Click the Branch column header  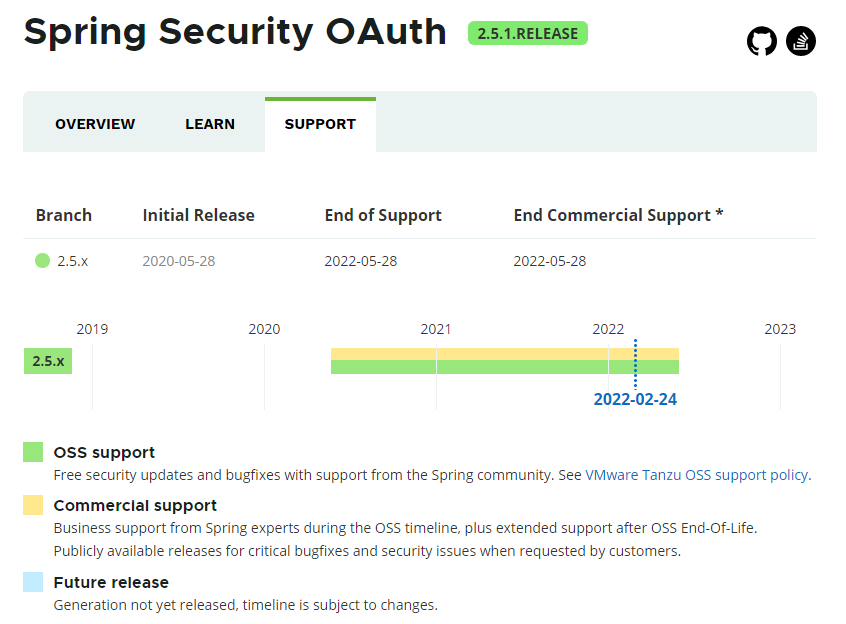pos(64,215)
